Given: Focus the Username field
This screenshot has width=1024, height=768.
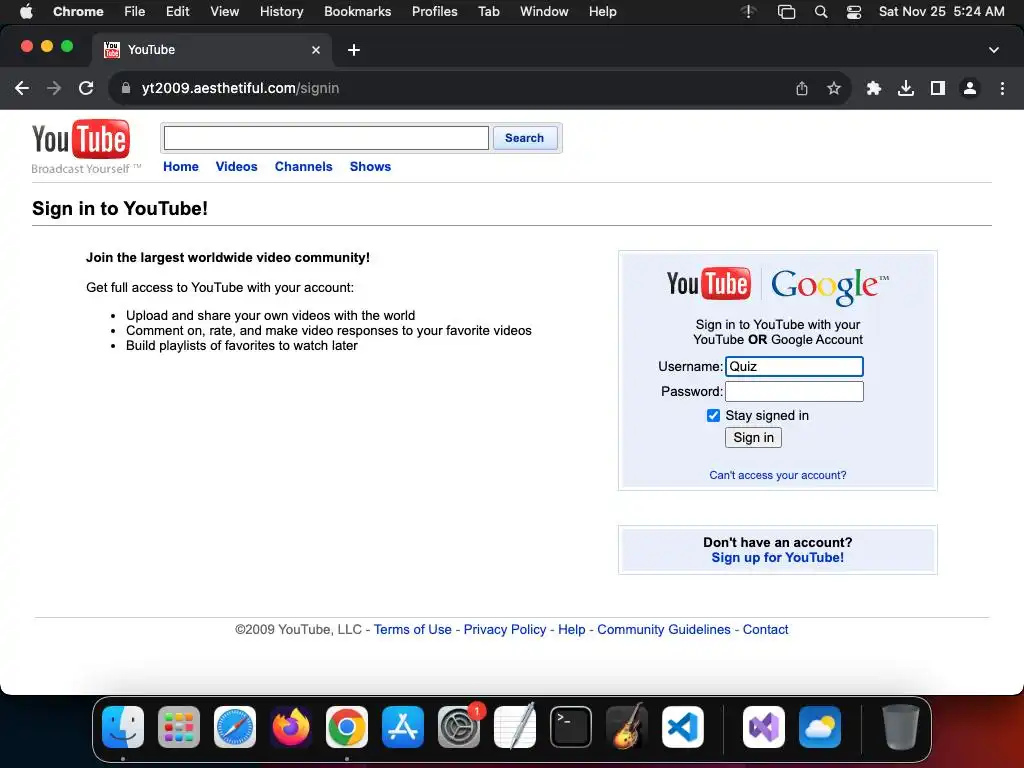Looking at the screenshot, I should point(794,366).
